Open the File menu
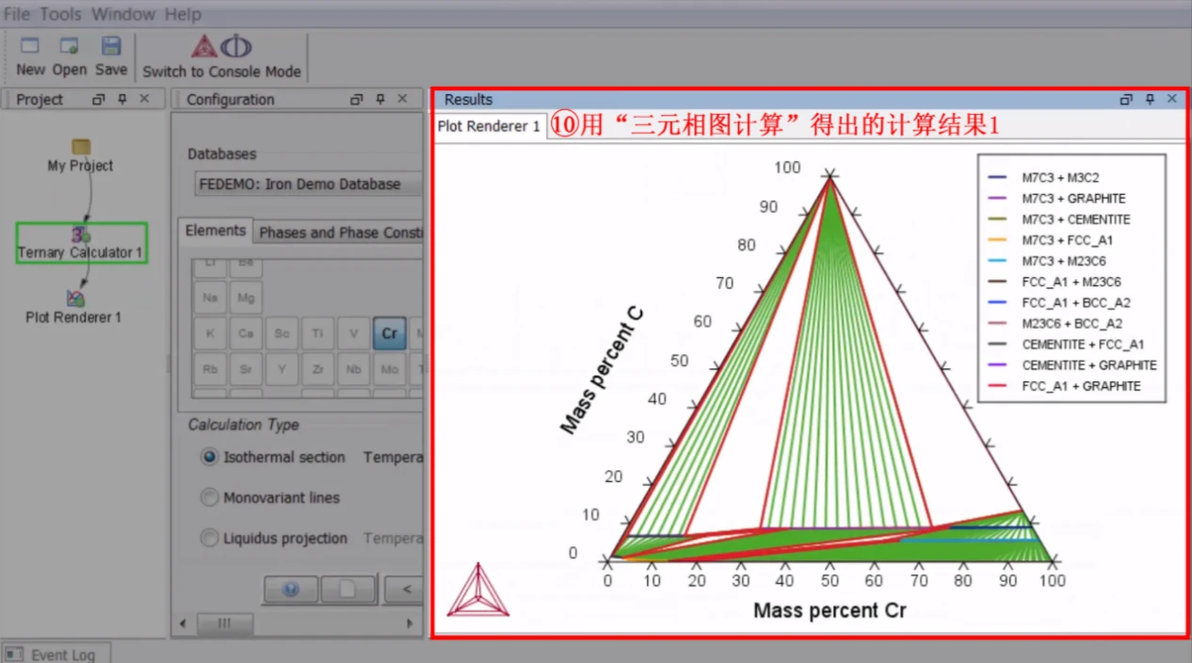Screen dimensions: 1192x663 point(17,14)
